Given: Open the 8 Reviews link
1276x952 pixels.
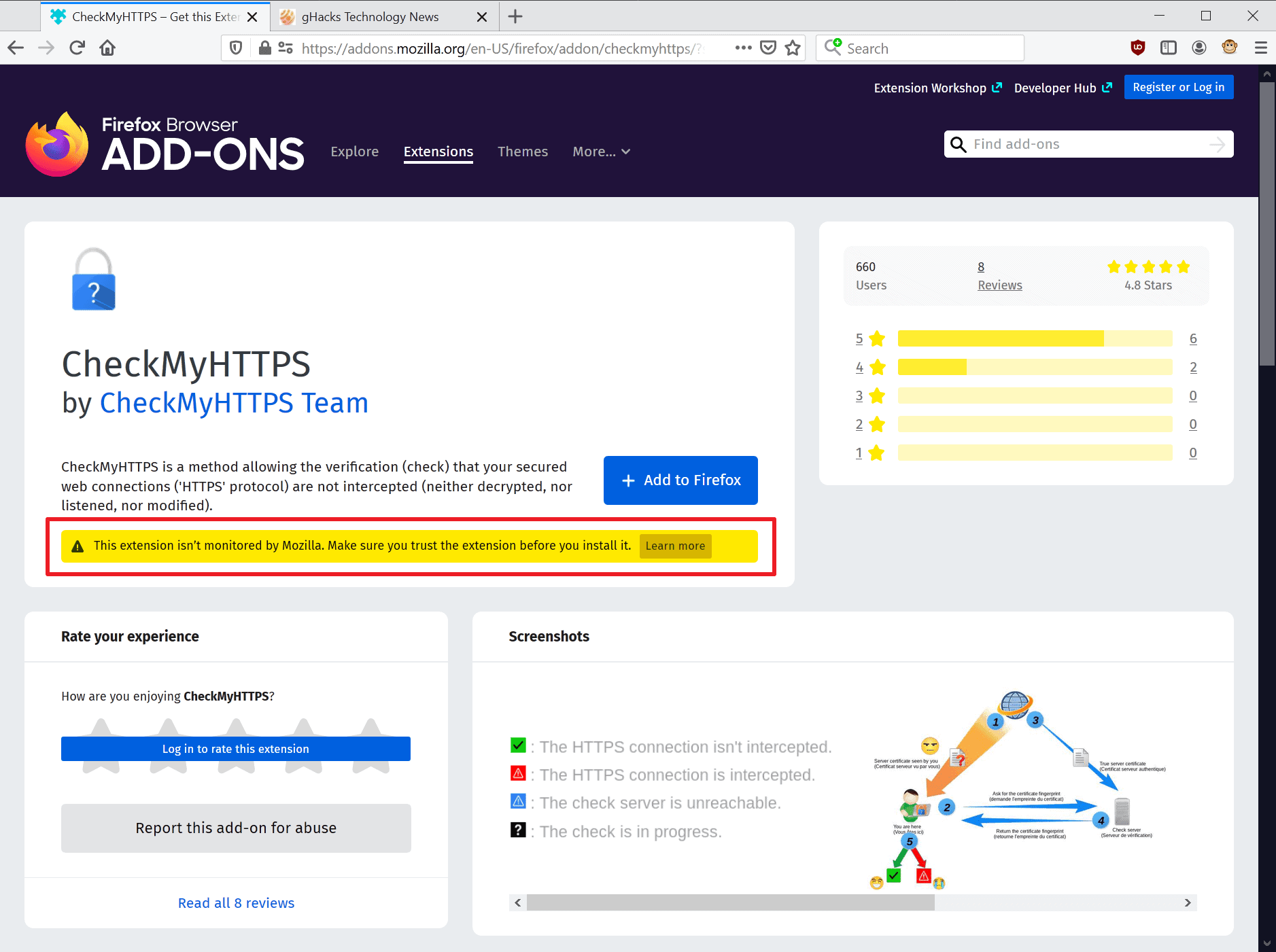Looking at the screenshot, I should pos(999,276).
